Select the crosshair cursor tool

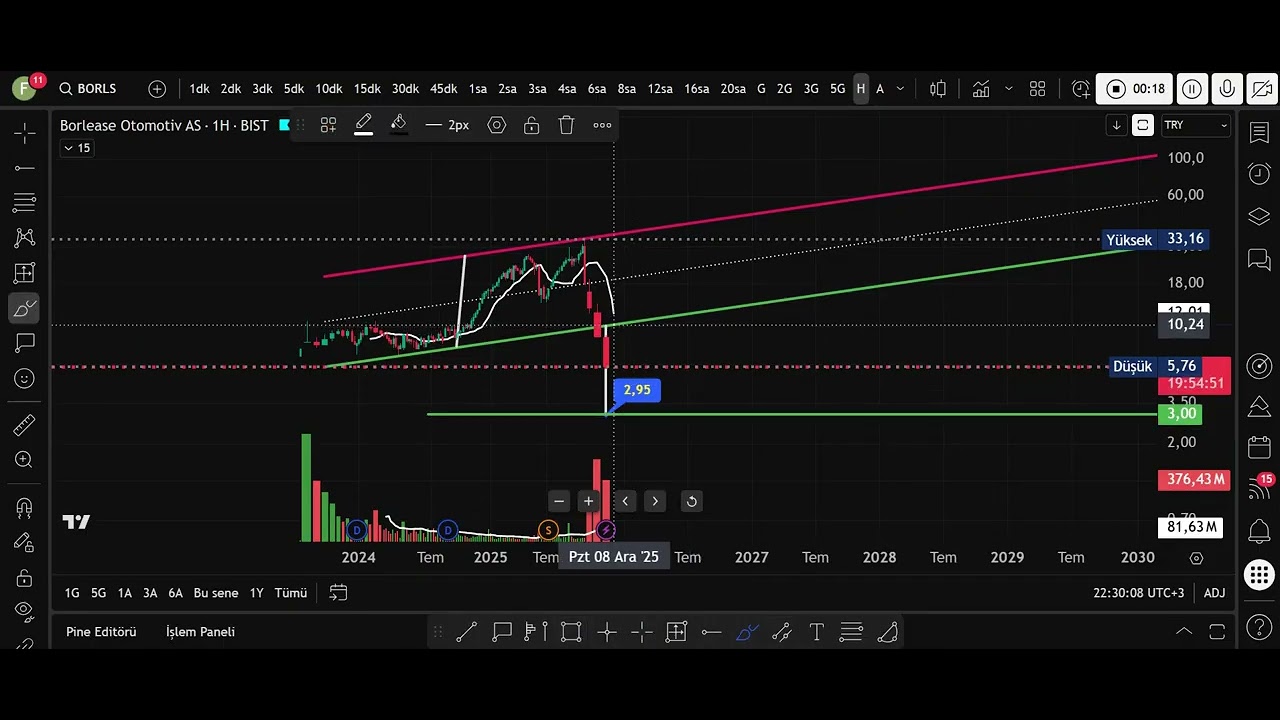pyautogui.click(x=24, y=132)
